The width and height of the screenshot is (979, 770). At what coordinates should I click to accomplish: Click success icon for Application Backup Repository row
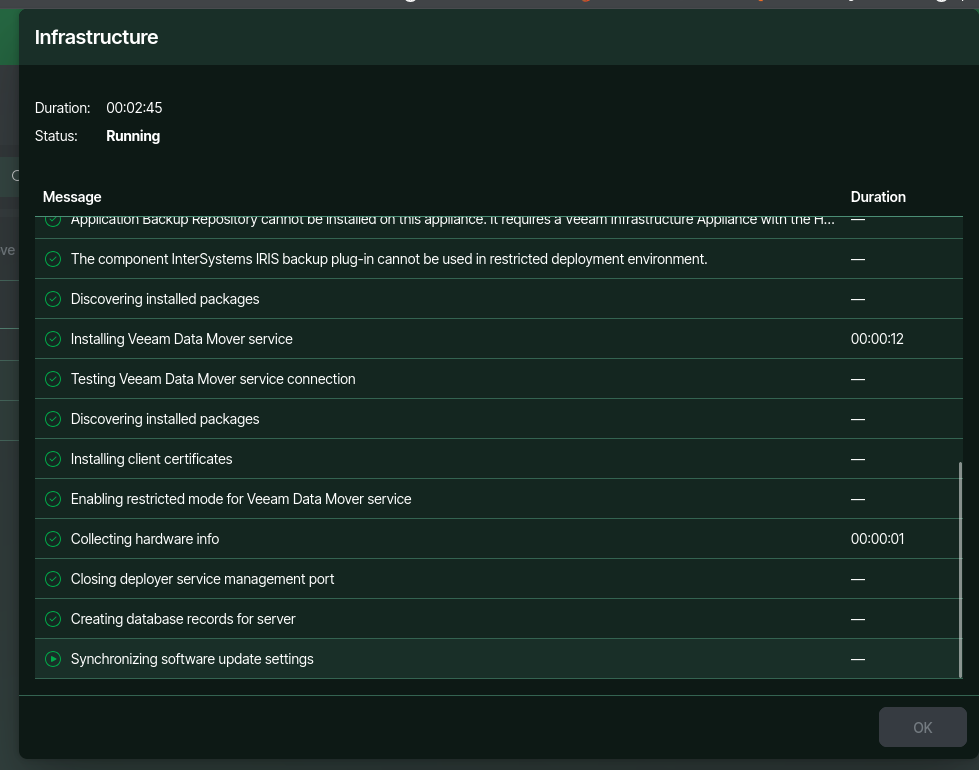pyautogui.click(x=53, y=220)
